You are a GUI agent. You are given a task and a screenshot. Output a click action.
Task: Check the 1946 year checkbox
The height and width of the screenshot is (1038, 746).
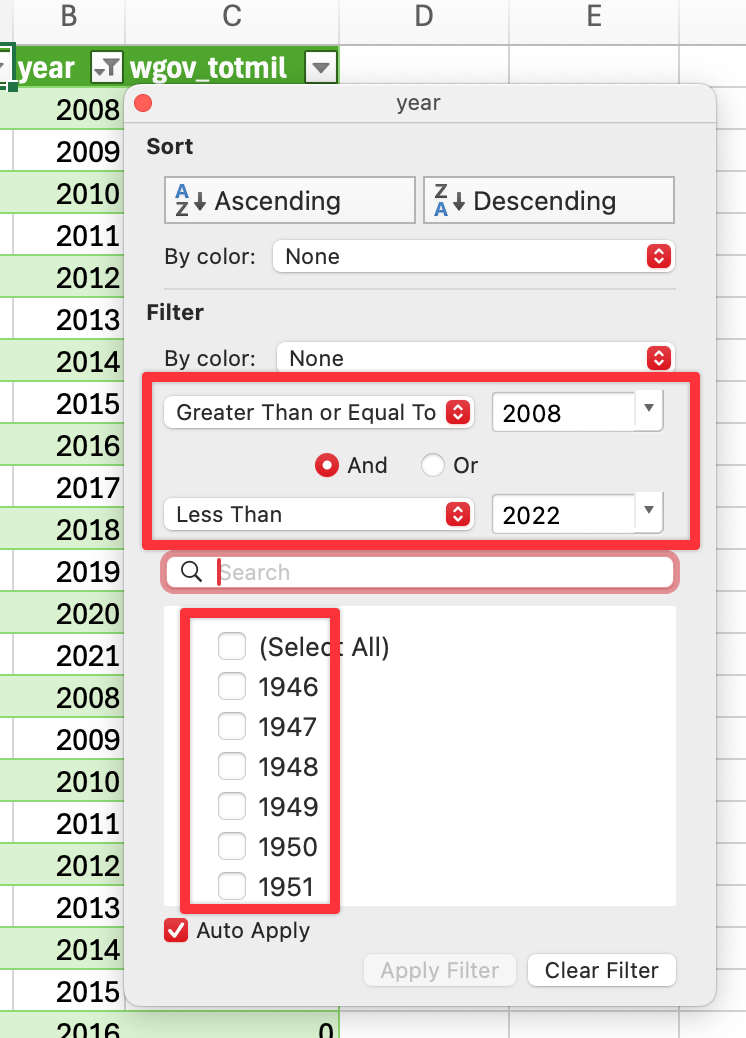point(232,686)
